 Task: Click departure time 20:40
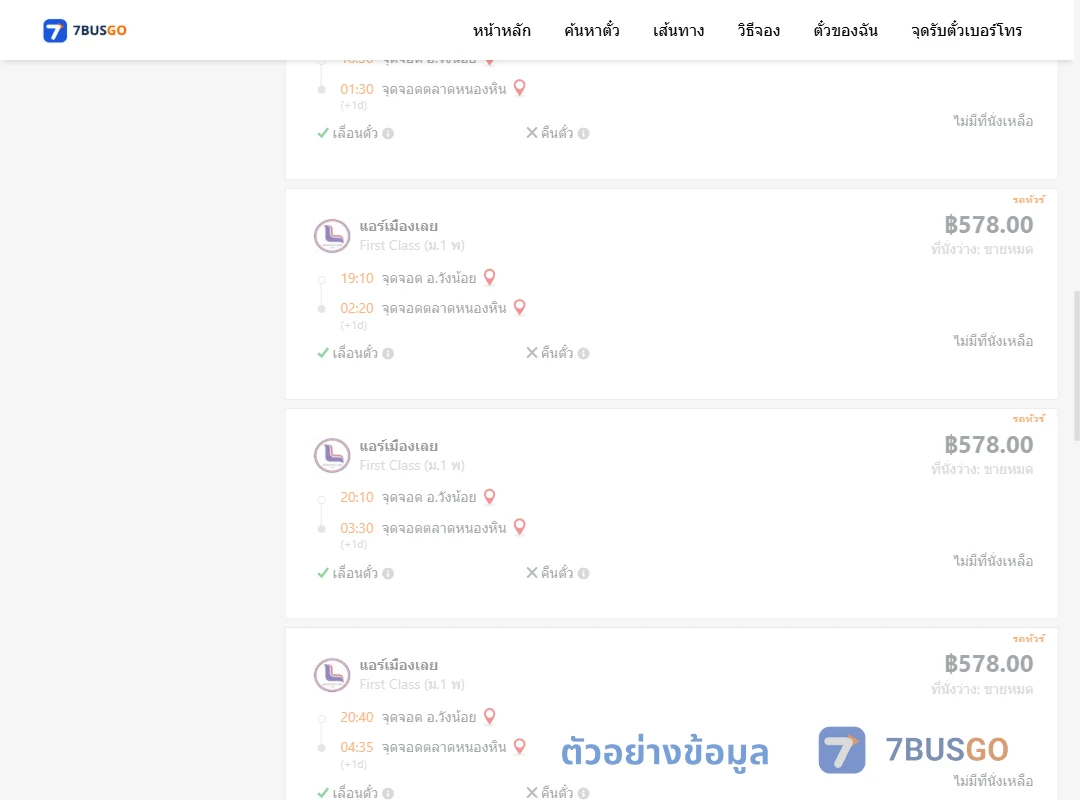point(357,717)
